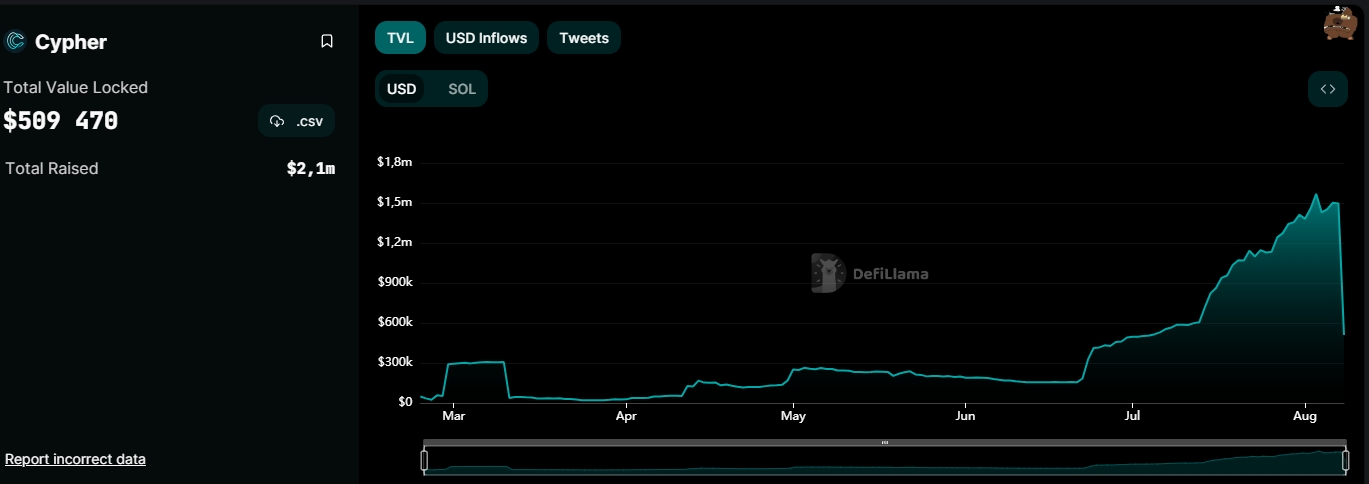
Task: Click the $1,5m y-axis label
Action: (x=394, y=202)
